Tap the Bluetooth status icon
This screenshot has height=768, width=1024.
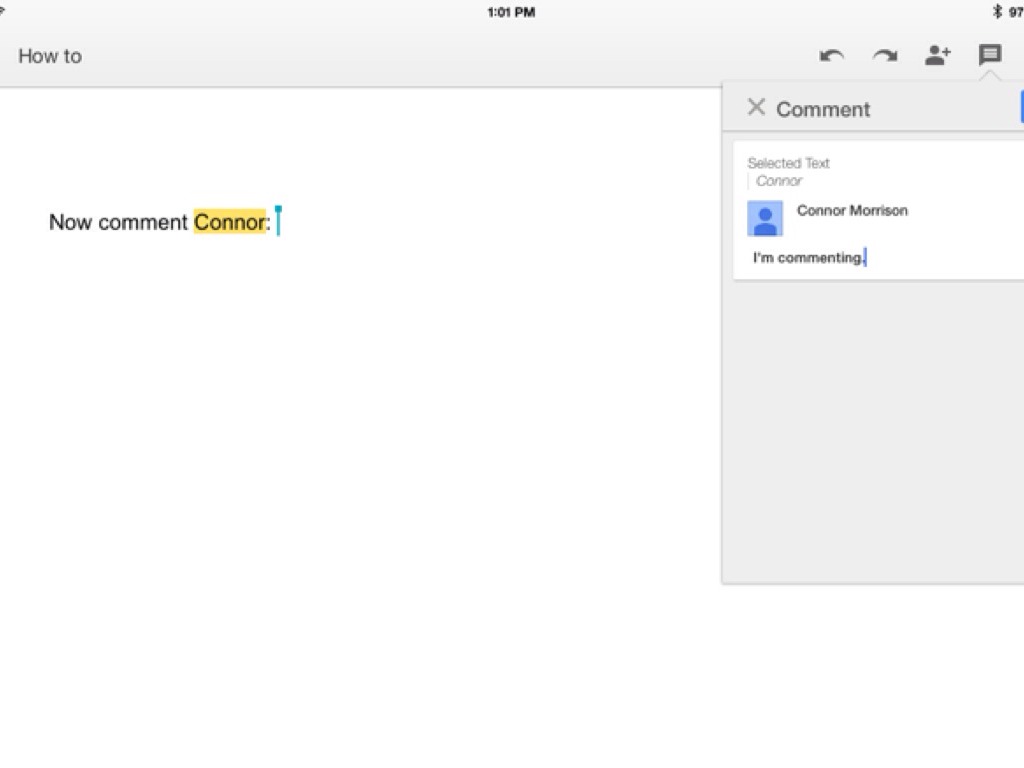997,12
